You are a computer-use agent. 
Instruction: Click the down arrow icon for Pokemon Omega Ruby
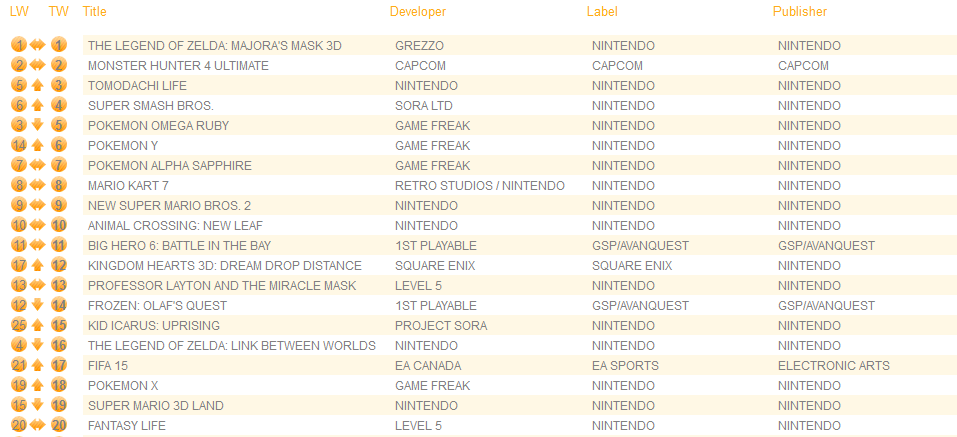(37, 125)
